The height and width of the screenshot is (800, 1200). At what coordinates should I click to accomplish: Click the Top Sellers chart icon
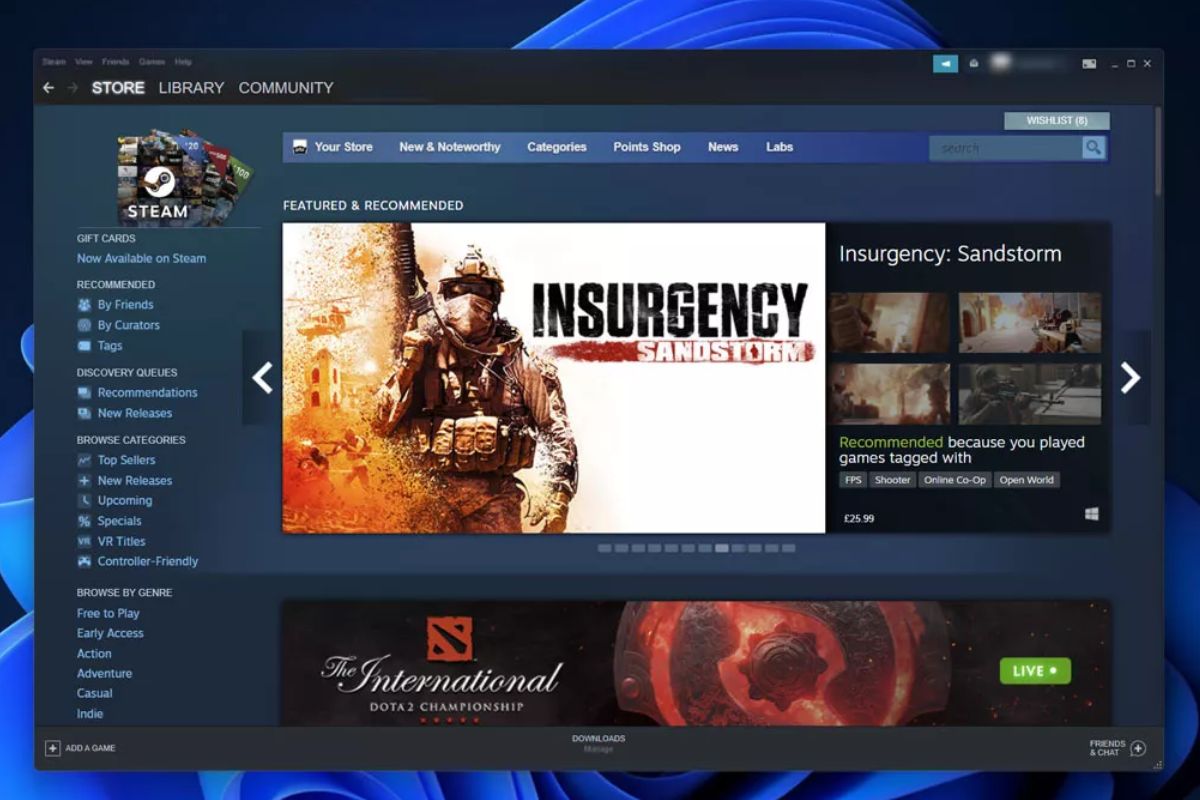pos(84,460)
